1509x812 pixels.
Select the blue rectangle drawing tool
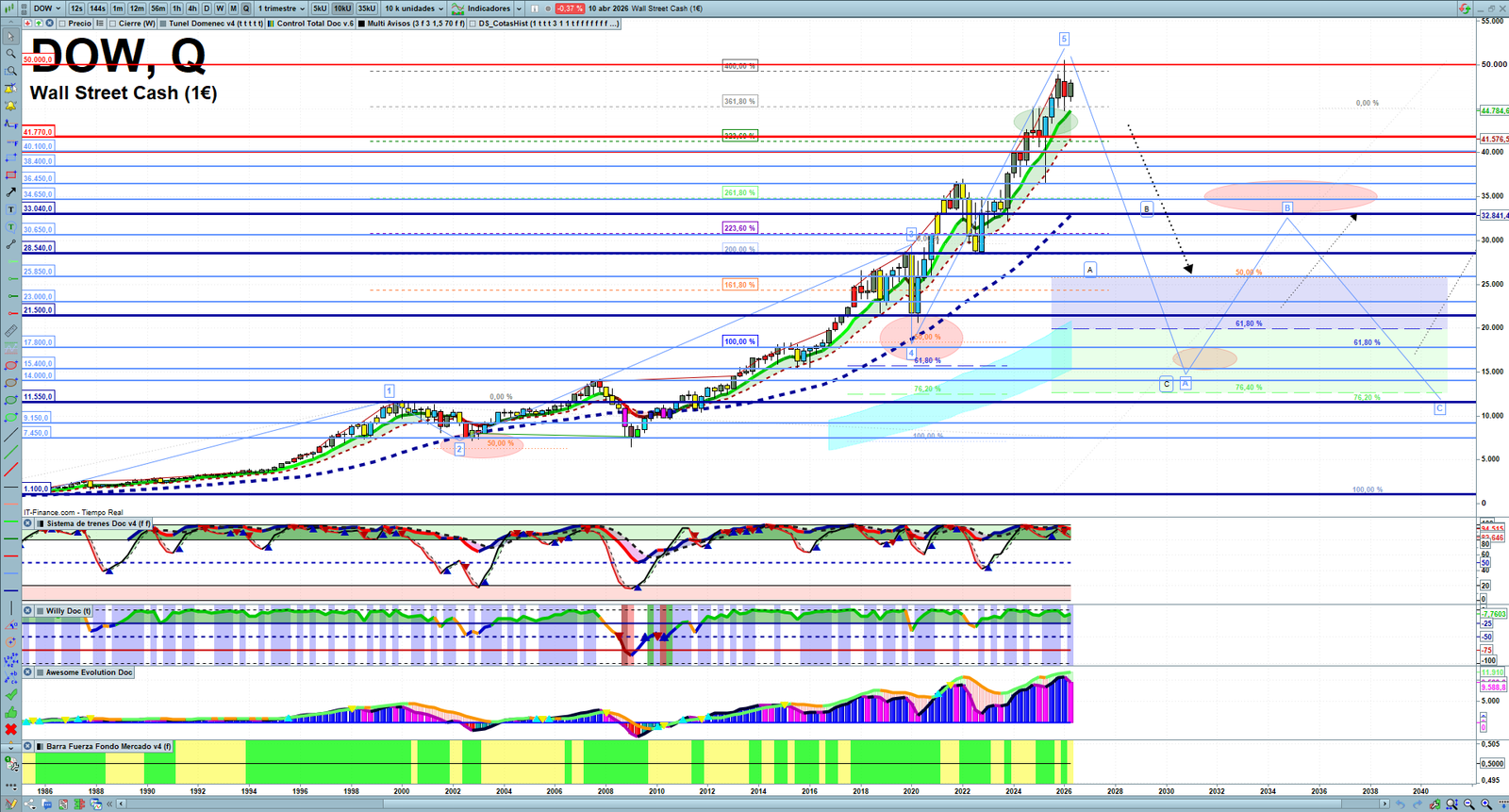pos(10,157)
